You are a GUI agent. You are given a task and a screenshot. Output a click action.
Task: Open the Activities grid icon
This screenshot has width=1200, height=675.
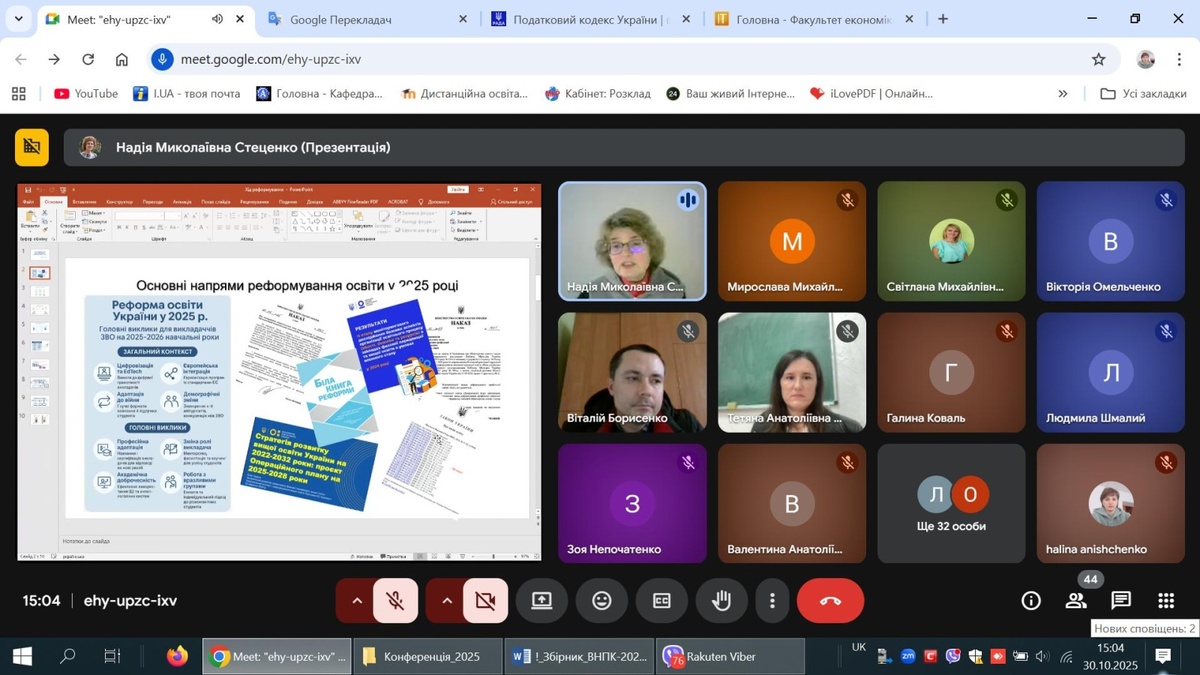pos(1166,601)
